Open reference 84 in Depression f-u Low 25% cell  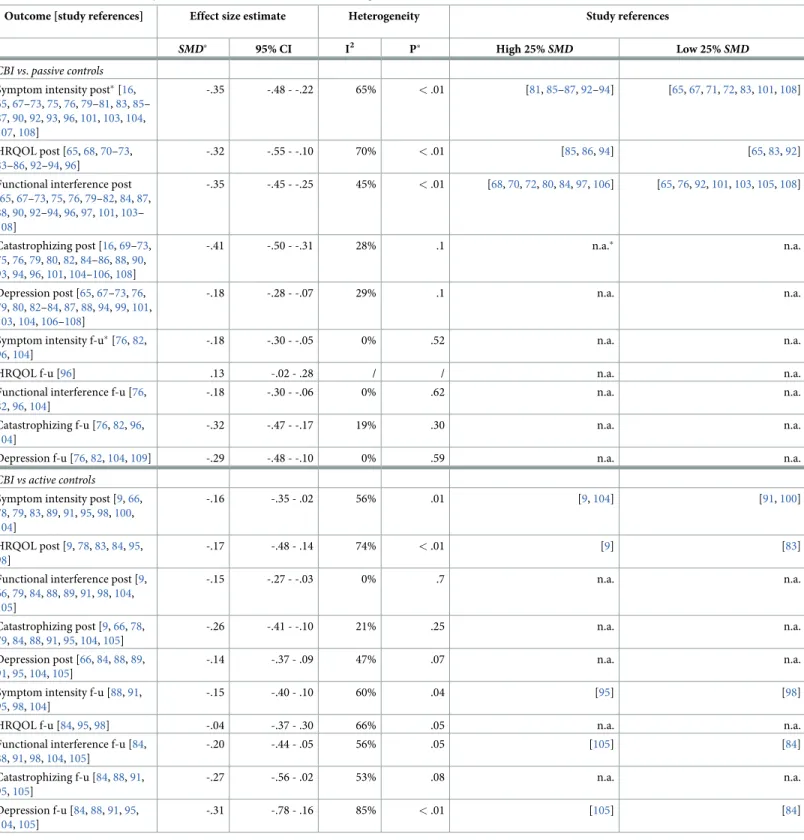click(x=791, y=810)
